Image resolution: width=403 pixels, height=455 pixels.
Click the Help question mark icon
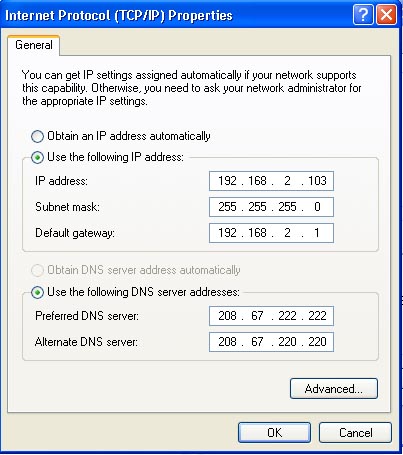tap(363, 15)
